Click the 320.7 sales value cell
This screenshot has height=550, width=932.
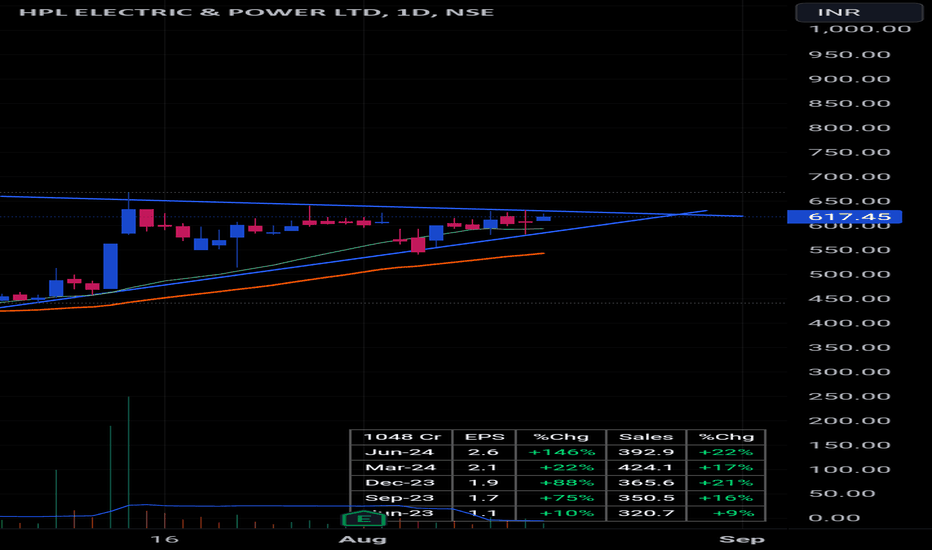tap(646, 513)
